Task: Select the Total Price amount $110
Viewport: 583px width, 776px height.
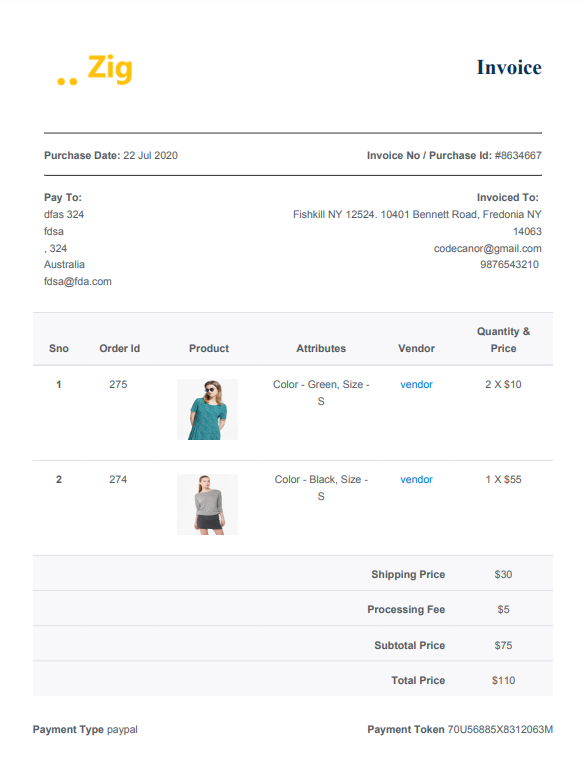Action: point(503,680)
